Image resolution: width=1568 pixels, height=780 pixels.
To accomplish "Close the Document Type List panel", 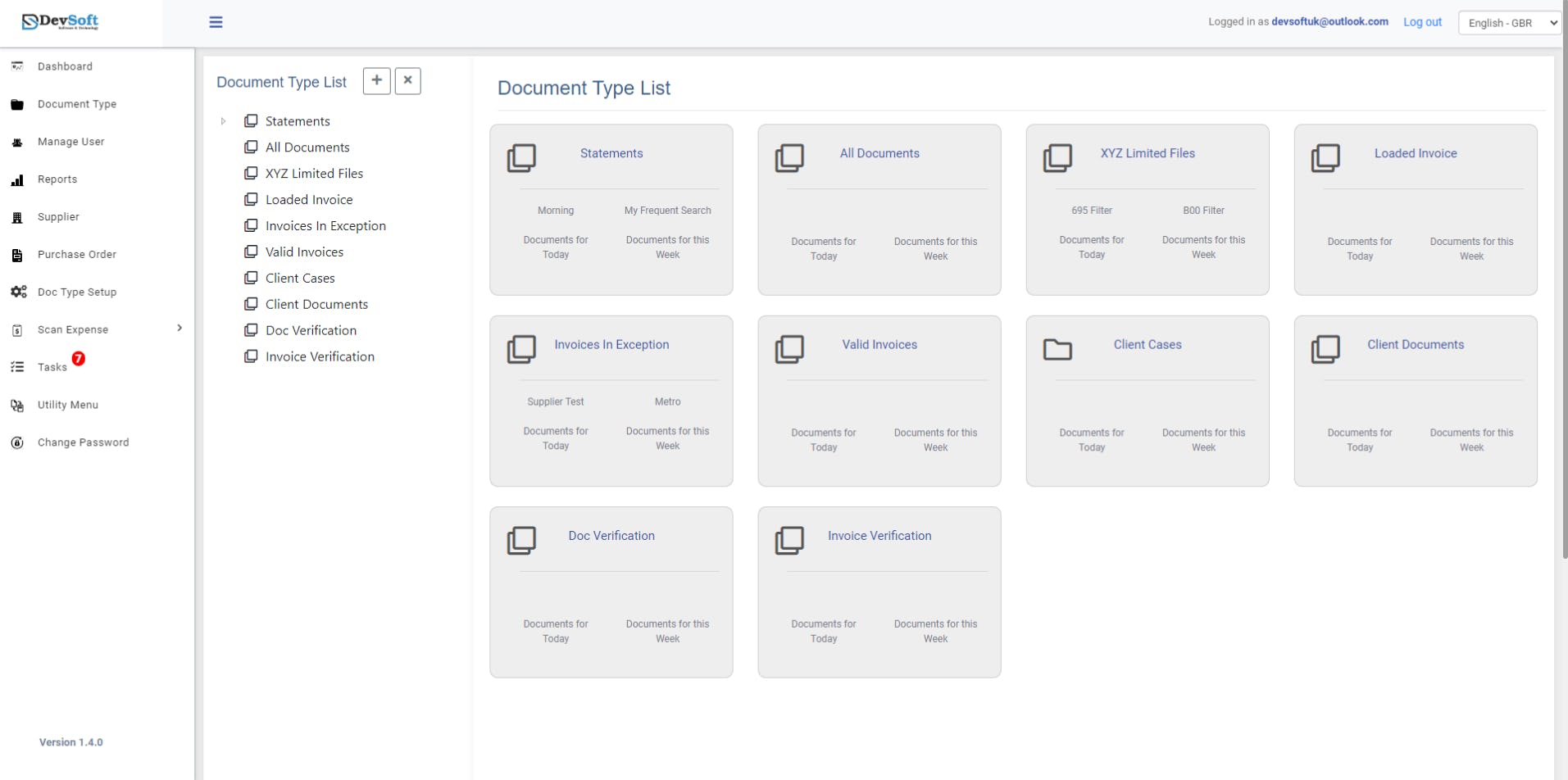I will tap(407, 80).
